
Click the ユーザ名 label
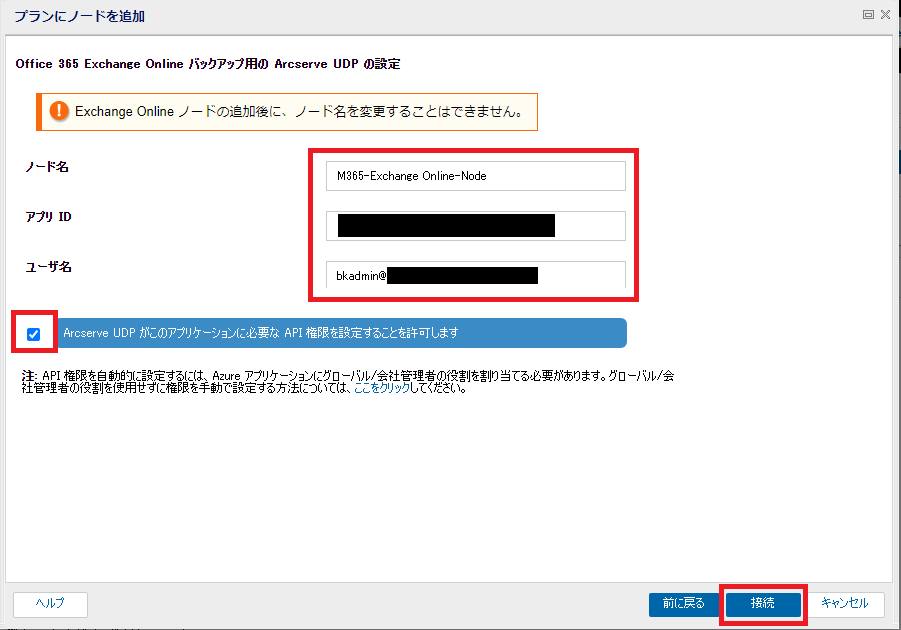pyautogui.click(x=48, y=267)
